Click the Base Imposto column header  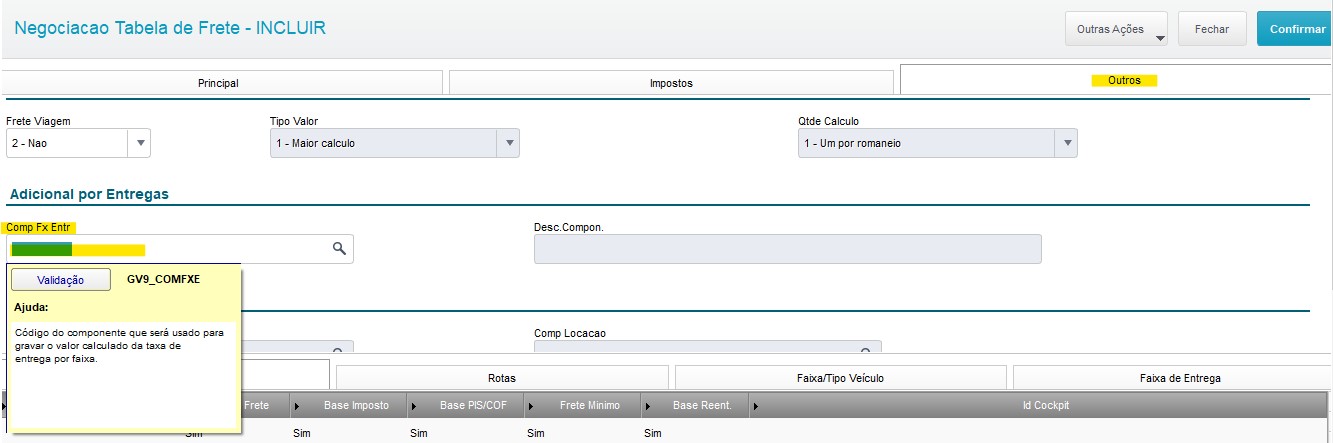350,406
